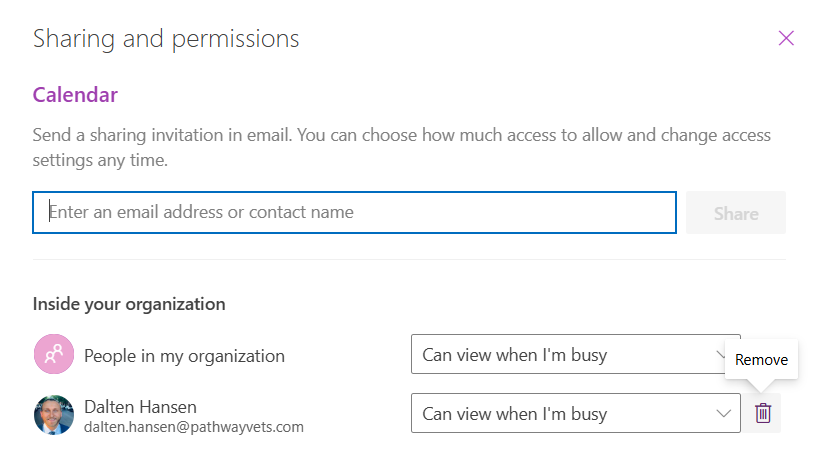
Task: Click the Inside your organization heading
Action: [129, 303]
